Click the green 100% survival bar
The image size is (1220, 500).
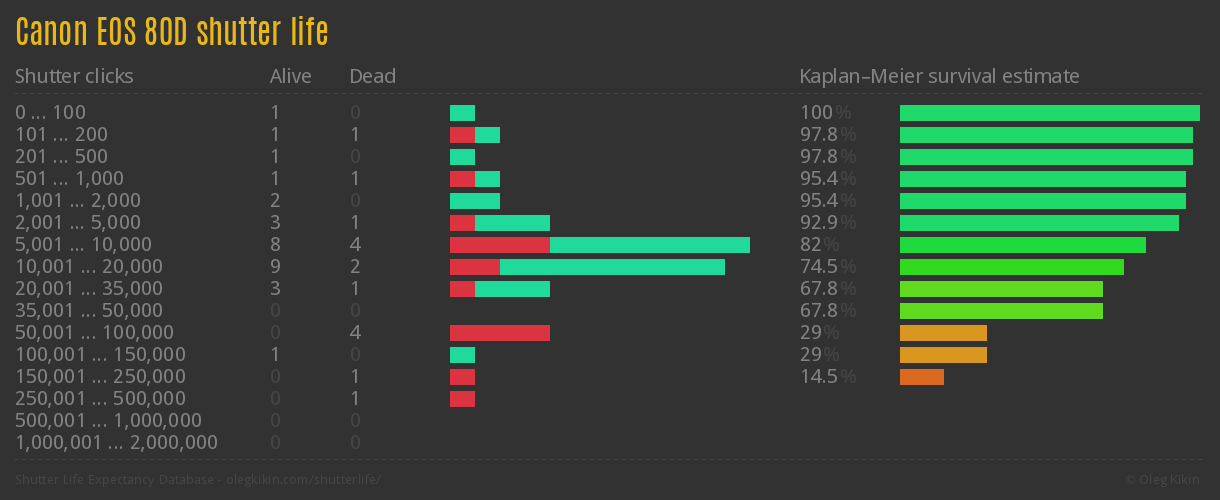(x=1049, y=113)
